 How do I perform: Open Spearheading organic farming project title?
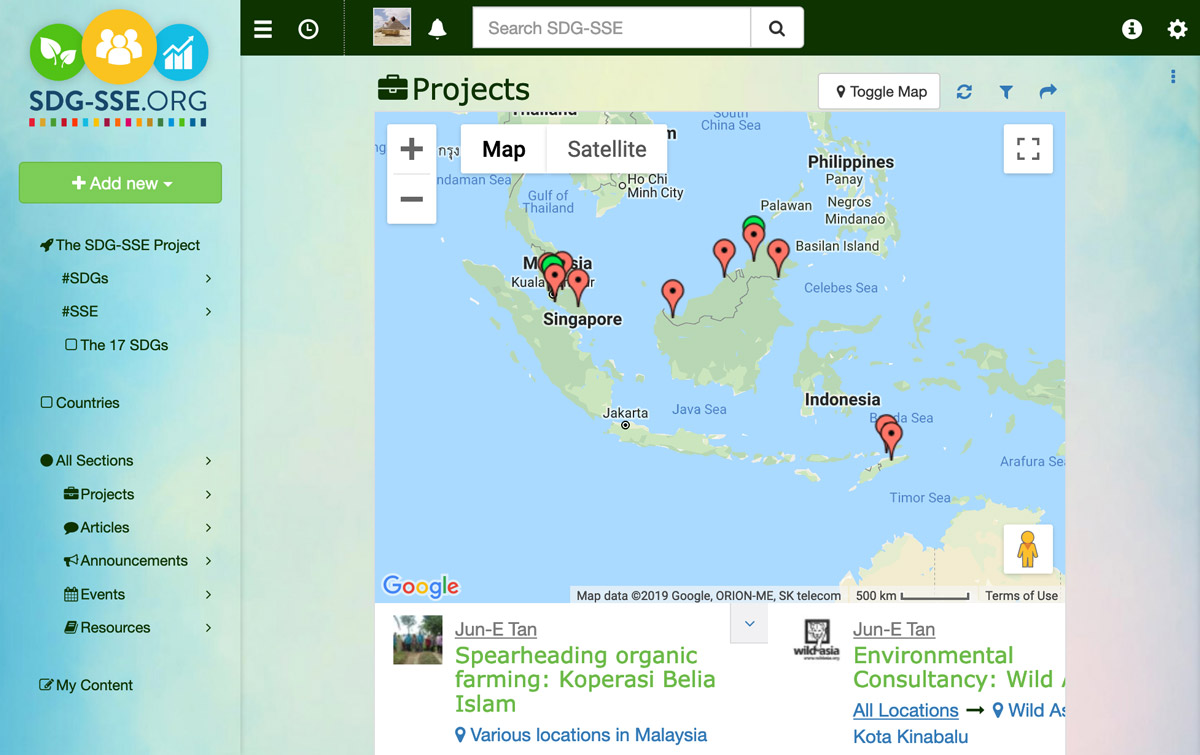[x=585, y=680]
